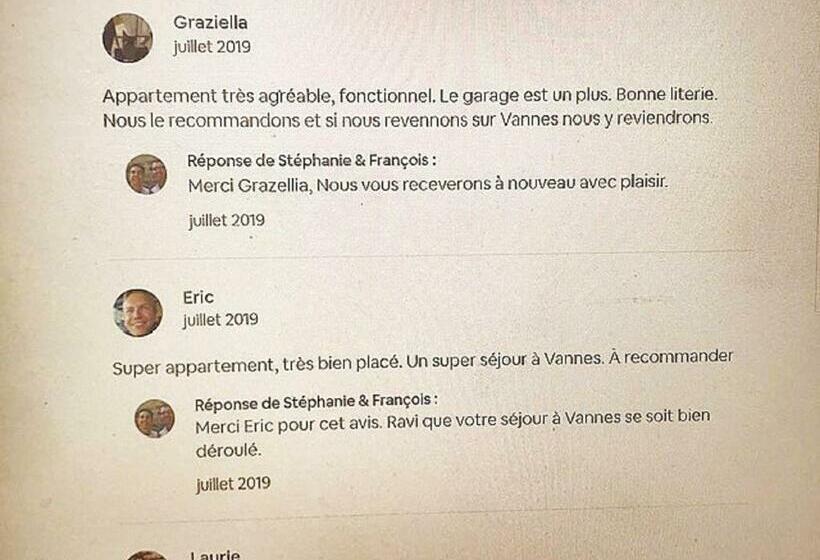This screenshot has width=820, height=560.
Task: Open reviewer Eric's name link
Action: pos(198,297)
